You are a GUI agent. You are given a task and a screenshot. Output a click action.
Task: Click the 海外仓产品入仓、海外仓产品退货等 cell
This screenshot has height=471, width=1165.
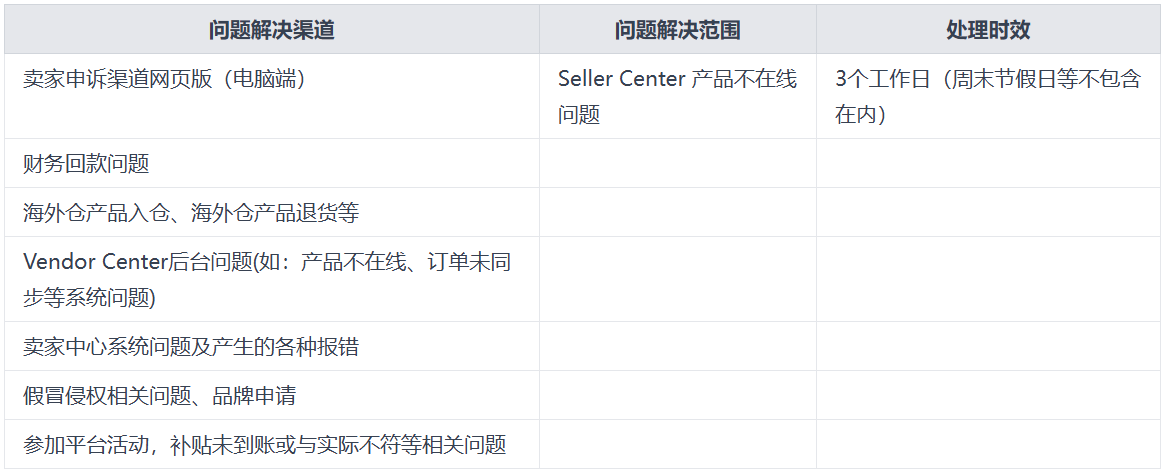272,212
